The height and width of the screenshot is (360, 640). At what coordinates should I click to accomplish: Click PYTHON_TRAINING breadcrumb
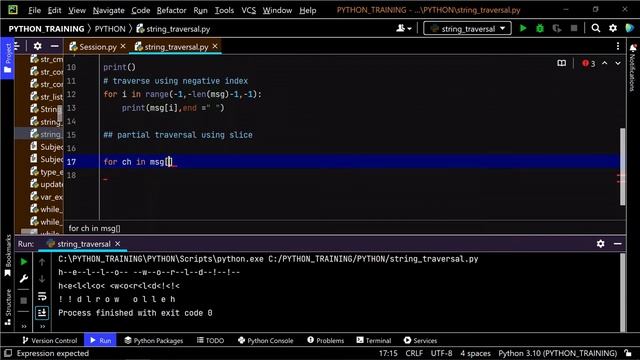coord(46,29)
